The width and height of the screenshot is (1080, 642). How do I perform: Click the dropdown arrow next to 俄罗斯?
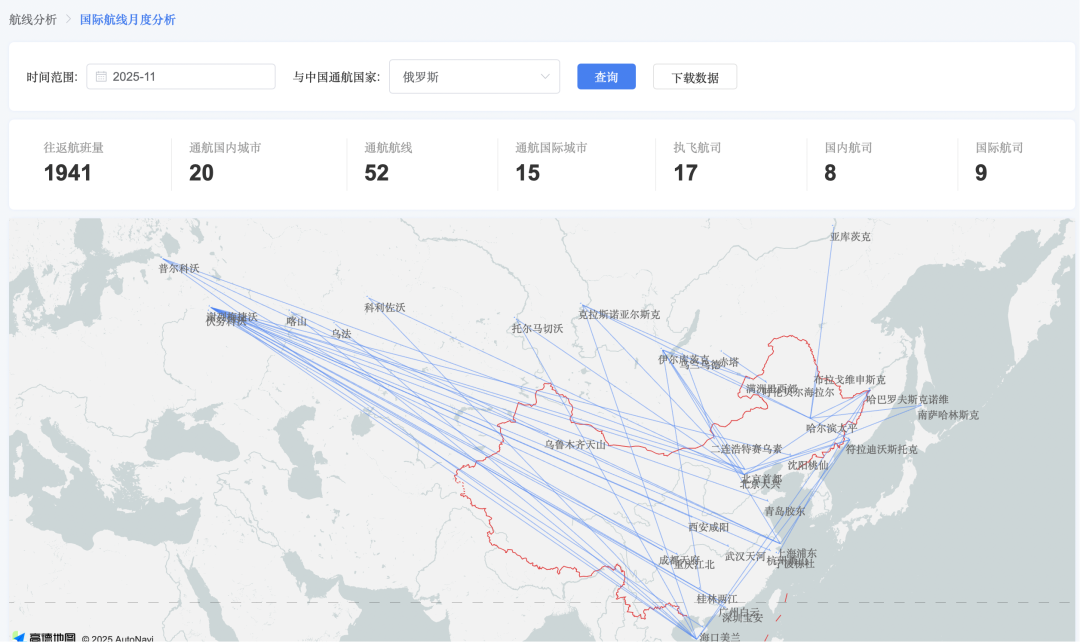point(544,76)
